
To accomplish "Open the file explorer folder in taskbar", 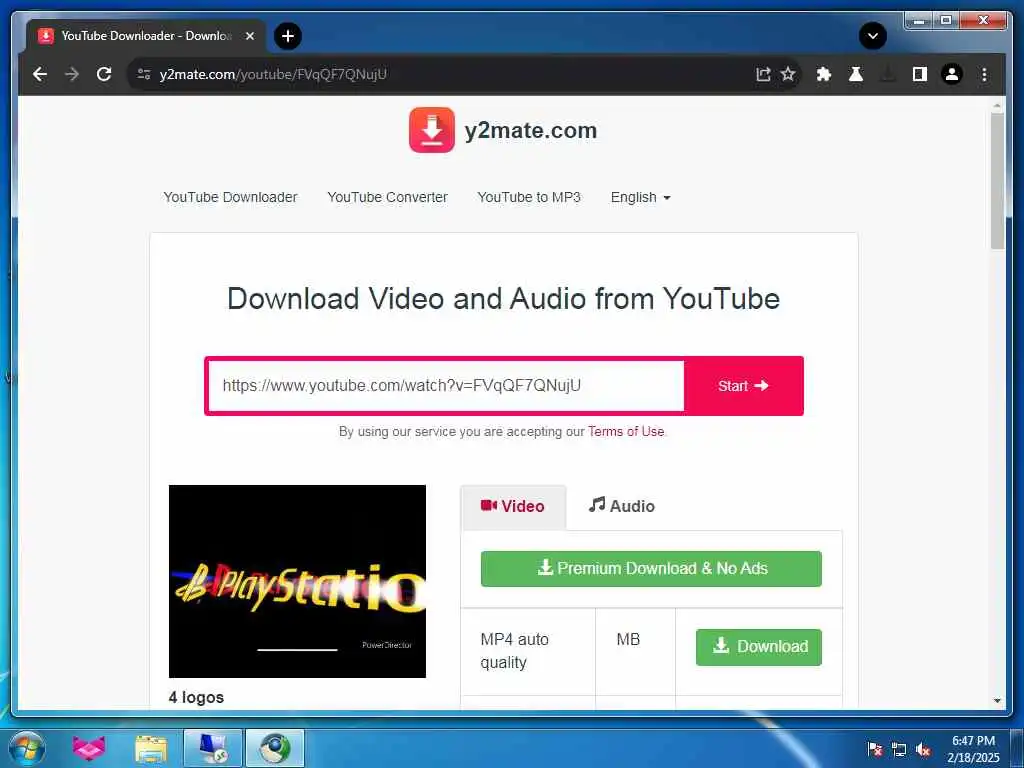I will (x=151, y=748).
